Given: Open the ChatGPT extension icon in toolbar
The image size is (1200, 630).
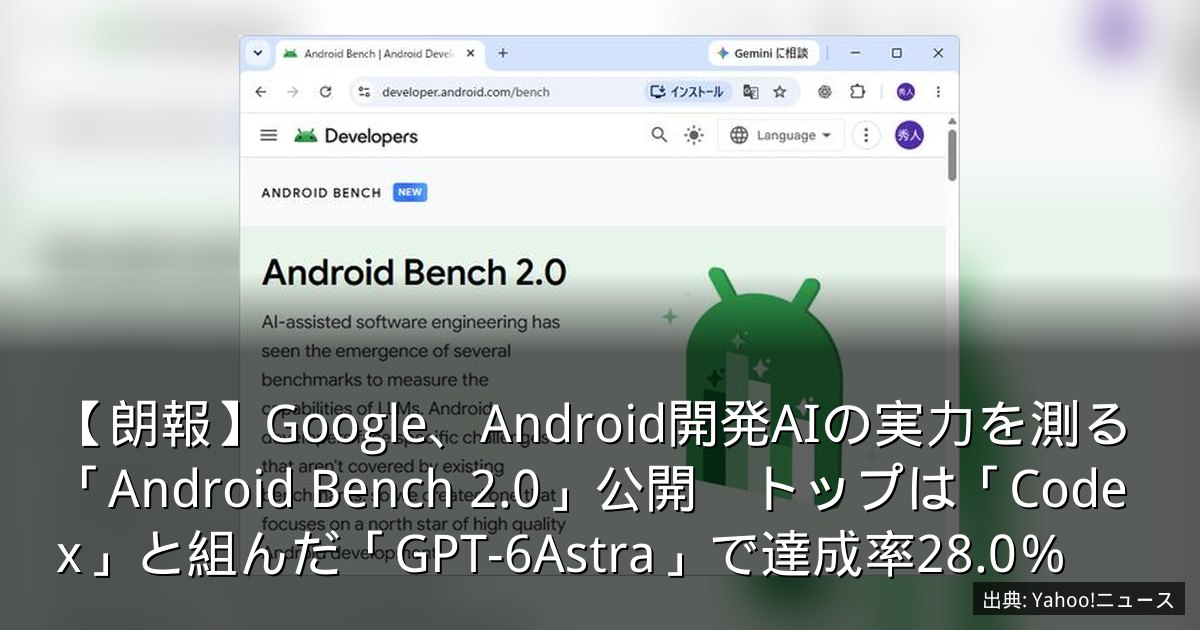Looking at the screenshot, I should coord(825,92).
